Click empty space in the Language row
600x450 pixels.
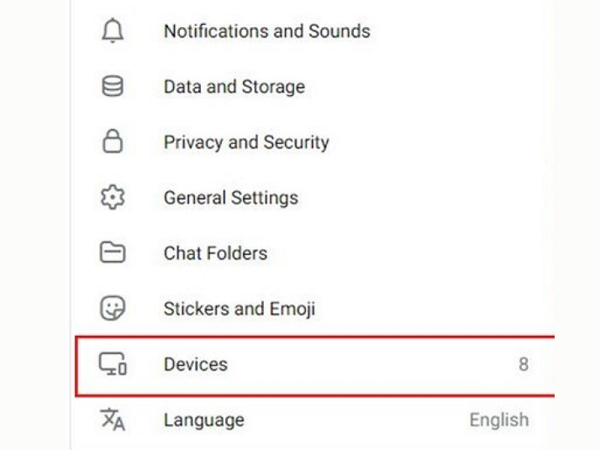[x=360, y=420]
